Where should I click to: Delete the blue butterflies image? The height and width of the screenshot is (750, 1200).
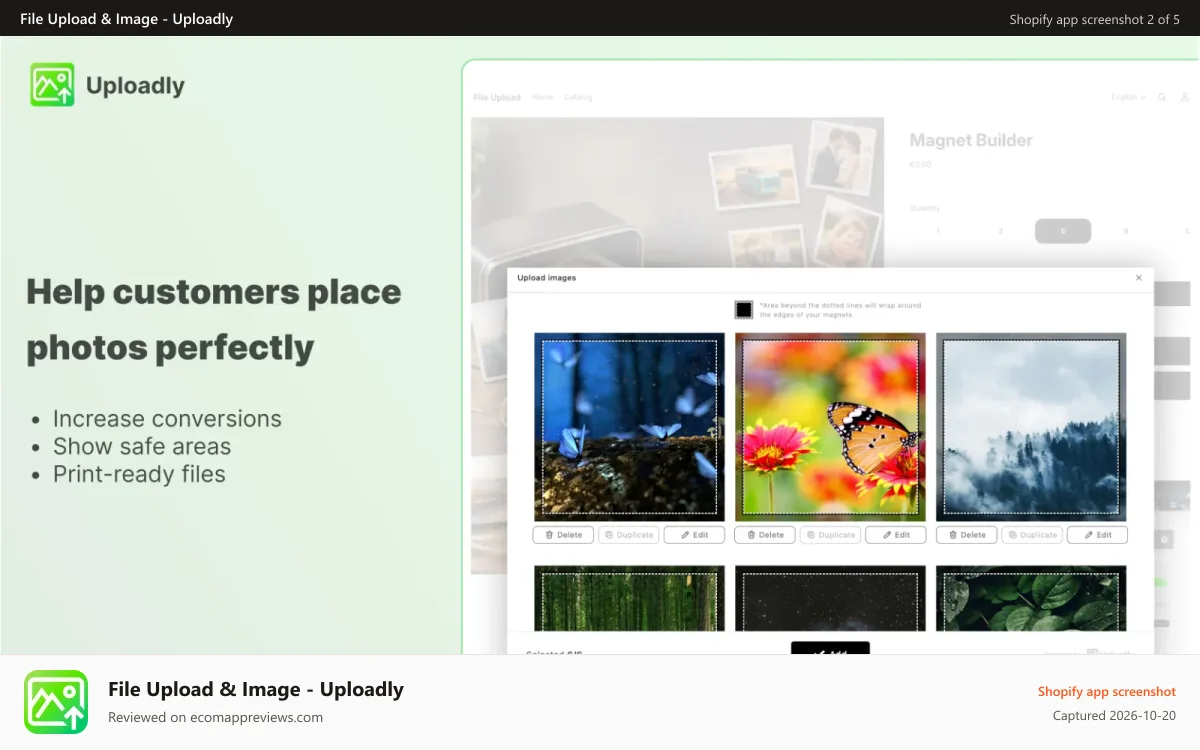tap(563, 535)
